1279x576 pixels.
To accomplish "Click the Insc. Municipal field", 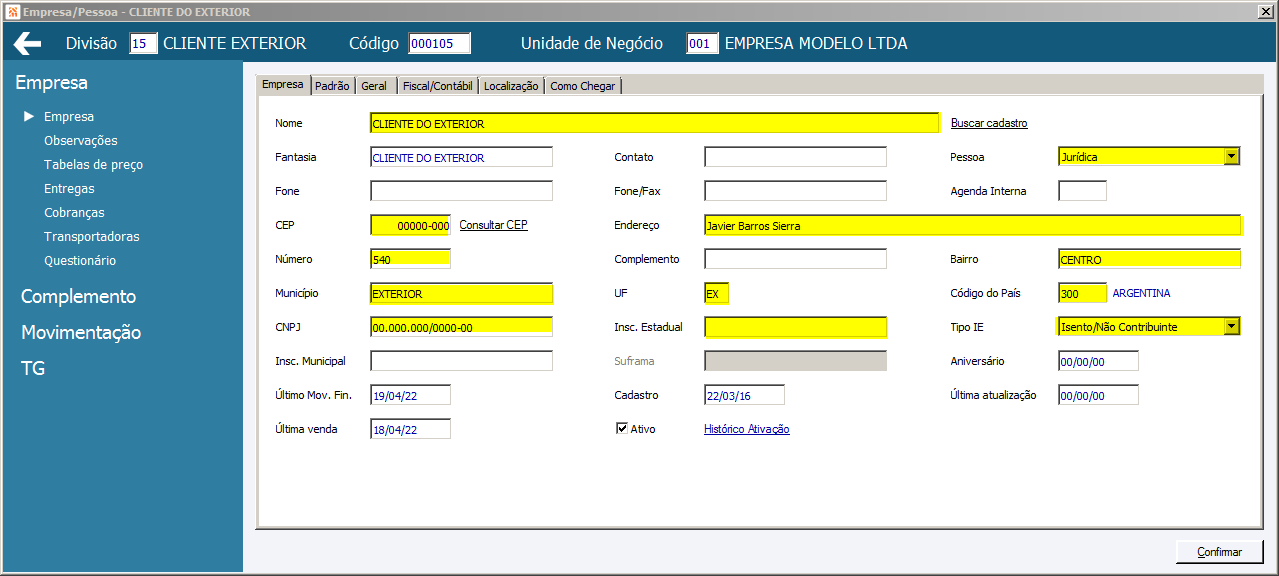I will [x=461, y=361].
